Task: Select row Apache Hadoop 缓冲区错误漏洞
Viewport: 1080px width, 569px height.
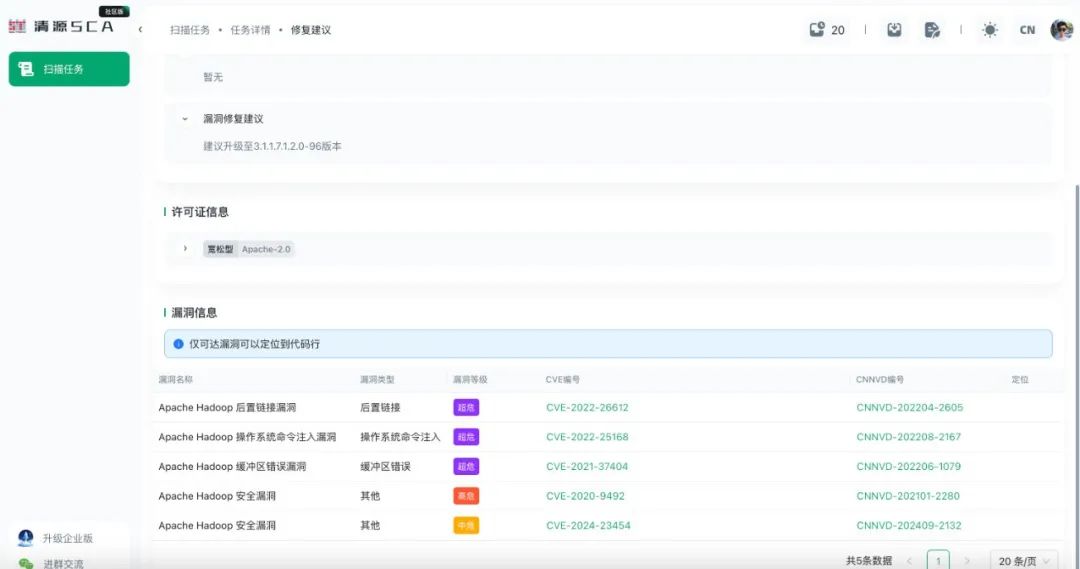Action: (606, 466)
